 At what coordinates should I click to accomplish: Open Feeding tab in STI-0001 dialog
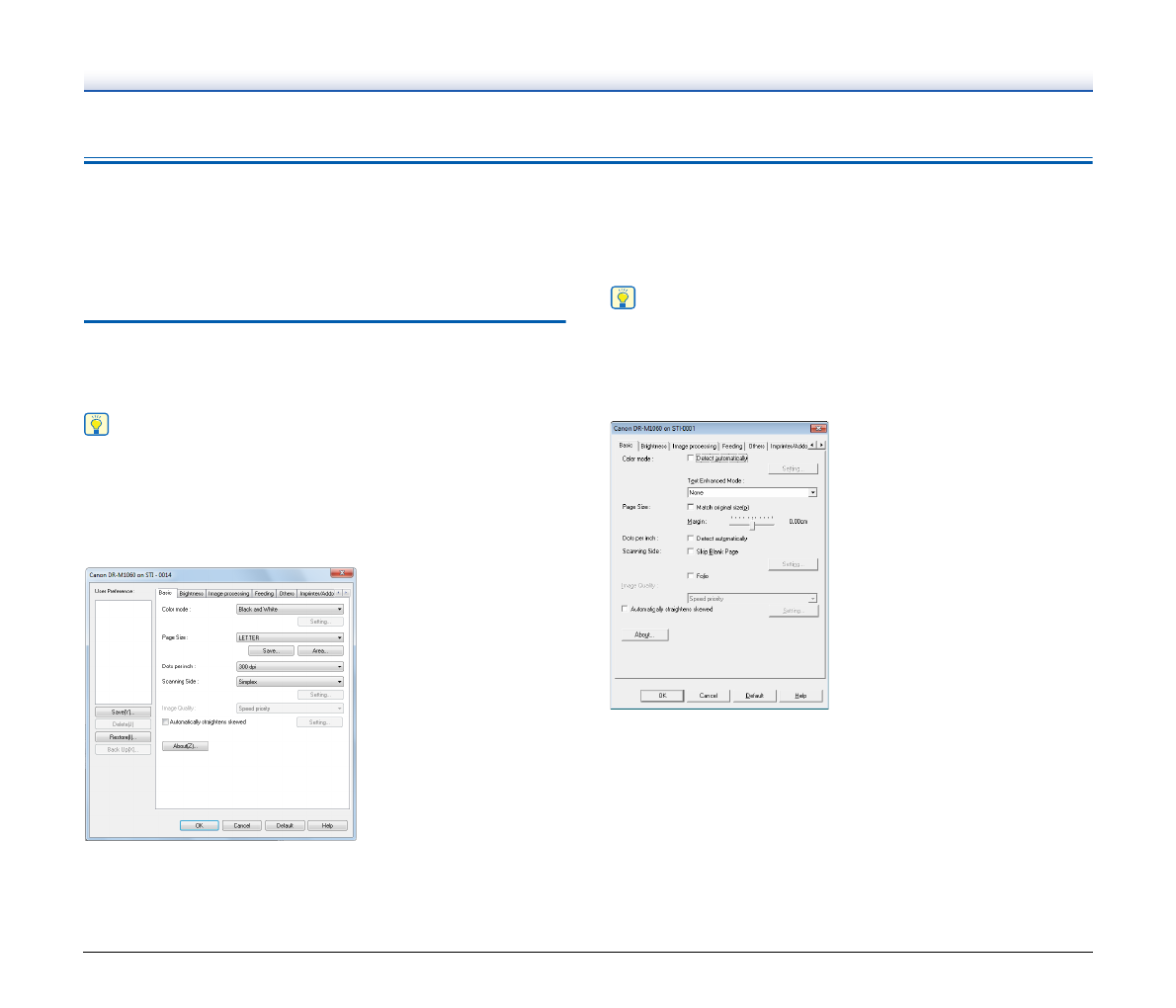tap(732, 447)
